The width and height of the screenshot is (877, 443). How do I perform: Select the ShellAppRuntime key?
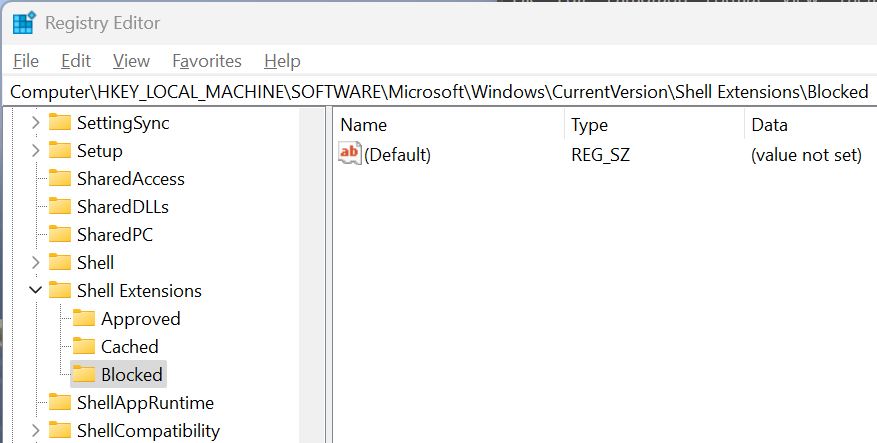point(145,402)
